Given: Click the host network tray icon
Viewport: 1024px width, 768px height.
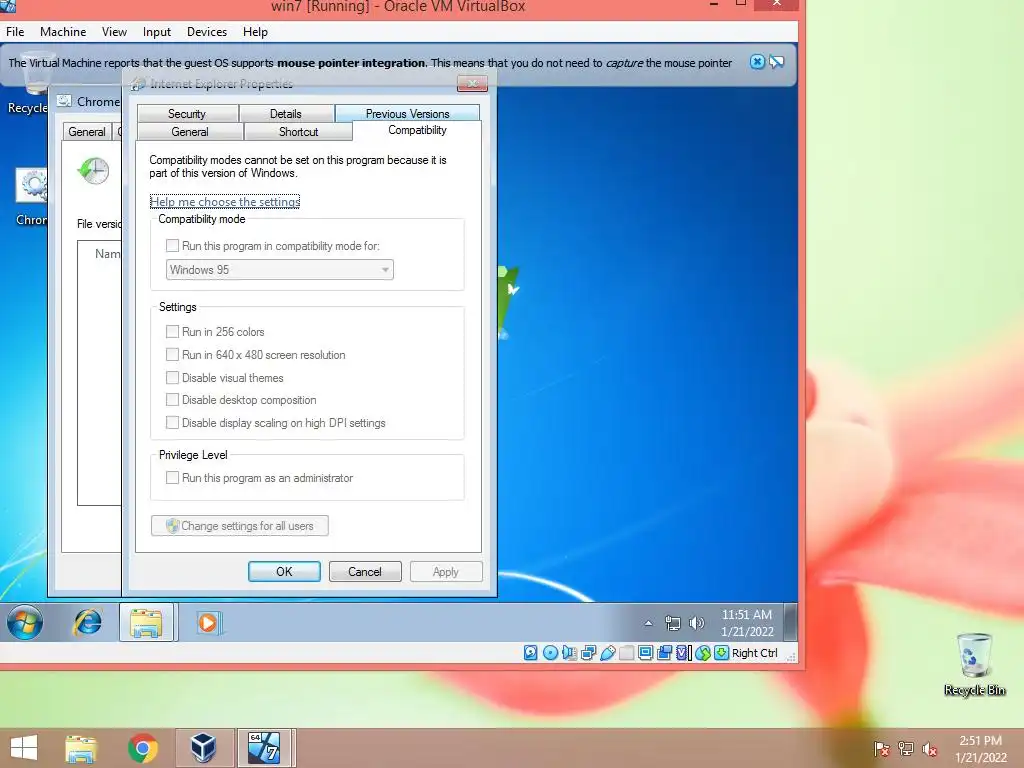Looking at the screenshot, I should pyautogui.click(x=906, y=748).
